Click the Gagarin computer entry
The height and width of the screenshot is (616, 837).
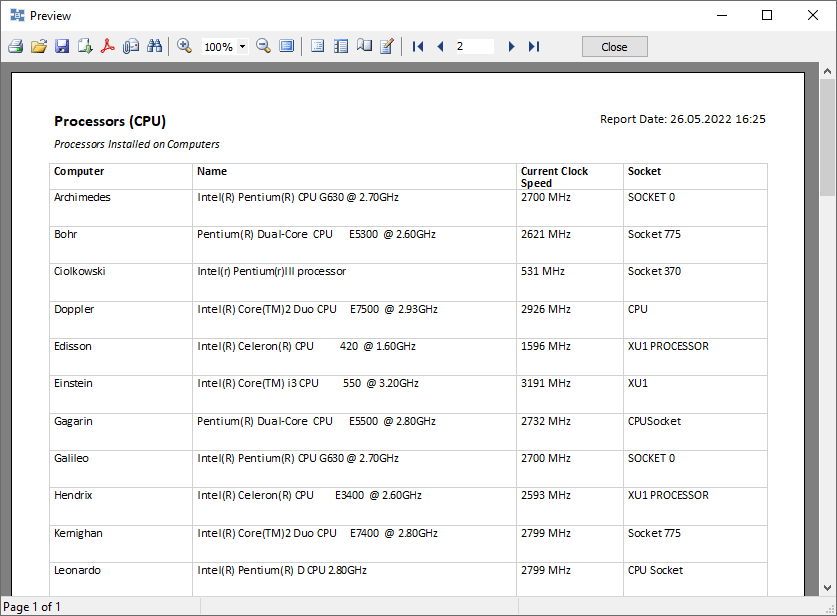coord(73,422)
